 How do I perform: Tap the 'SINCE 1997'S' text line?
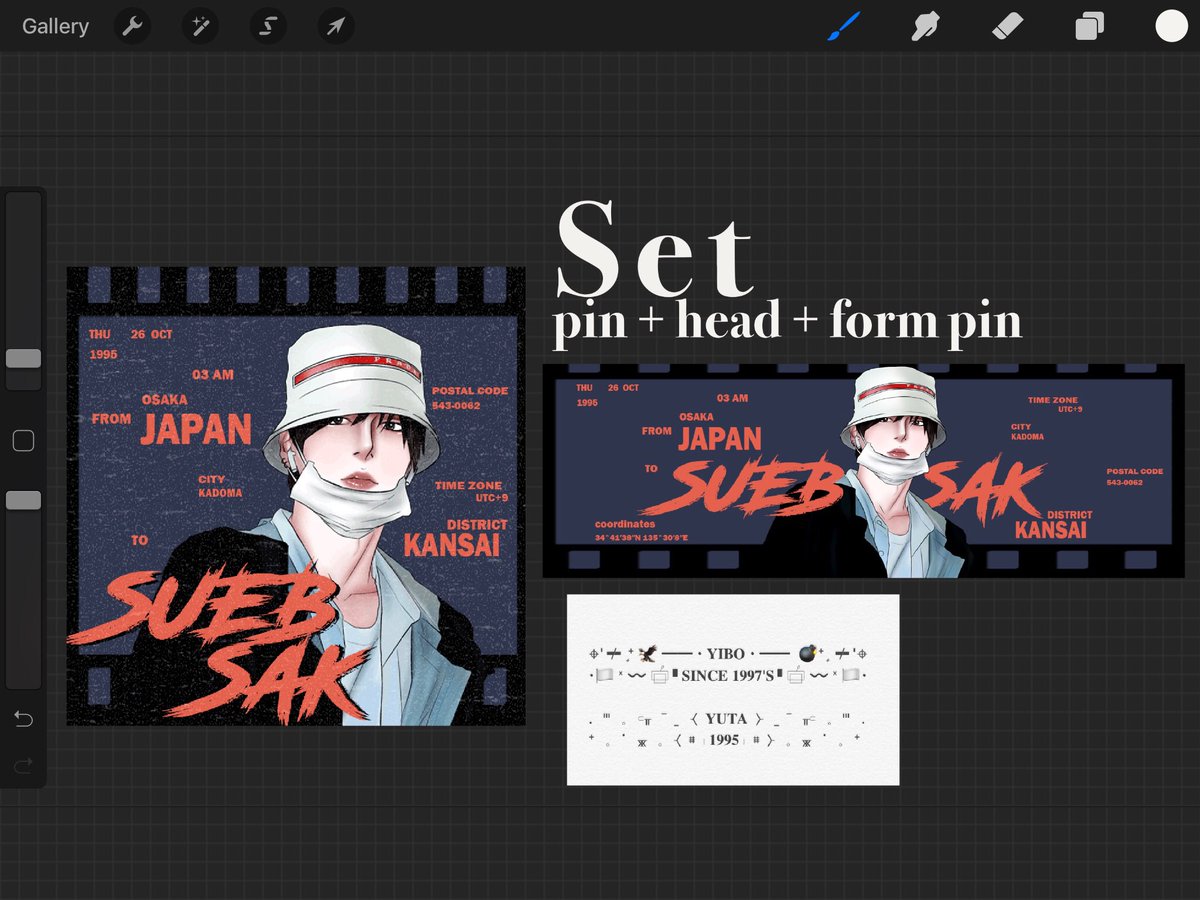tap(728, 676)
